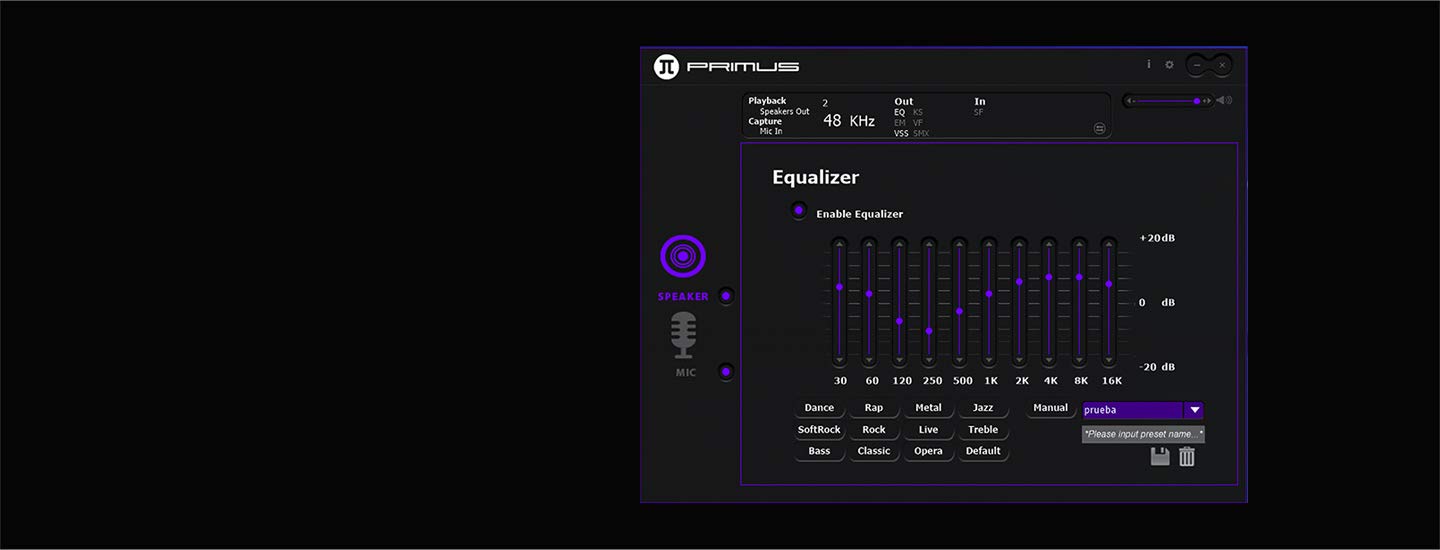Toggle the Speaker enable button
Image resolution: width=1440 pixels, height=550 pixels.
[x=726, y=296]
